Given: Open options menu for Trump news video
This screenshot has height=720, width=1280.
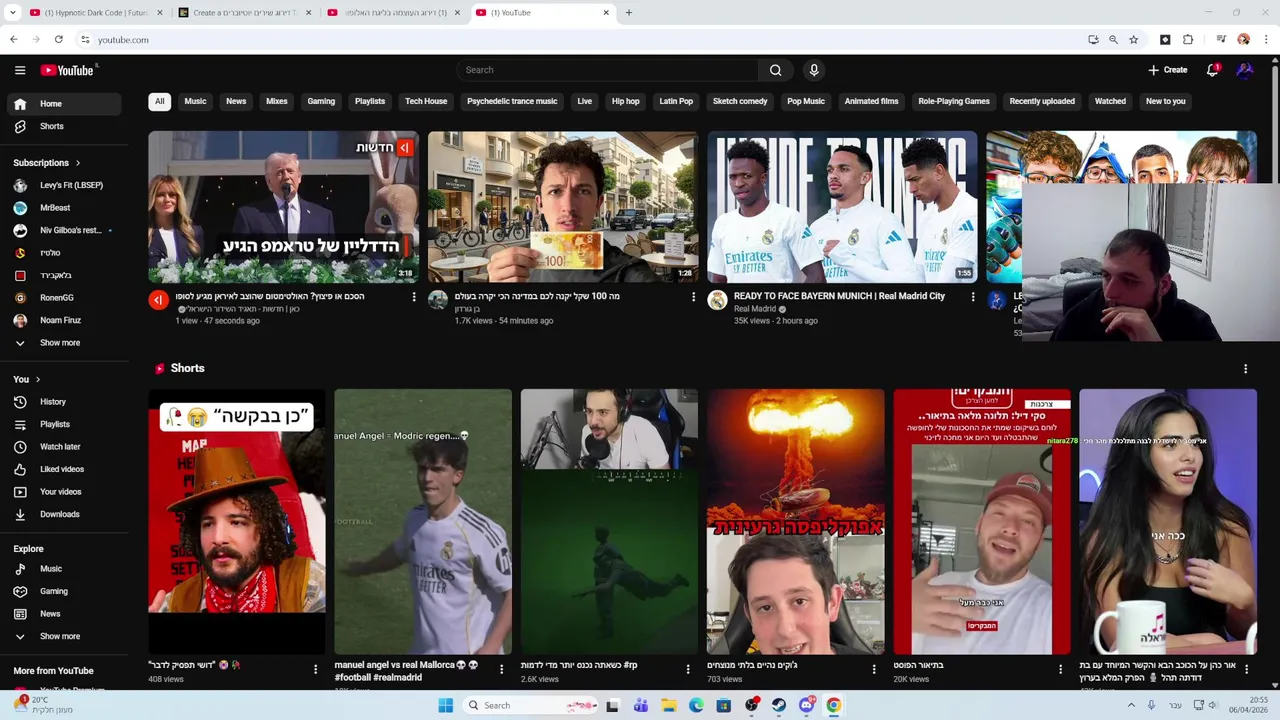Looking at the screenshot, I should (x=414, y=297).
